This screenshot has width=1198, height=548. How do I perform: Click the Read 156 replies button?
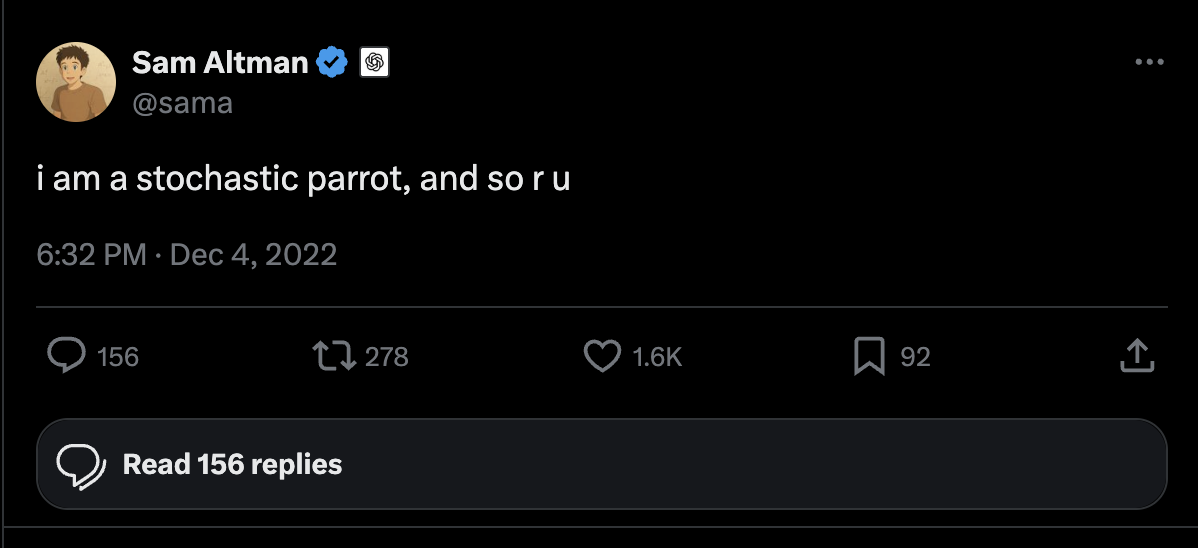tap(232, 464)
